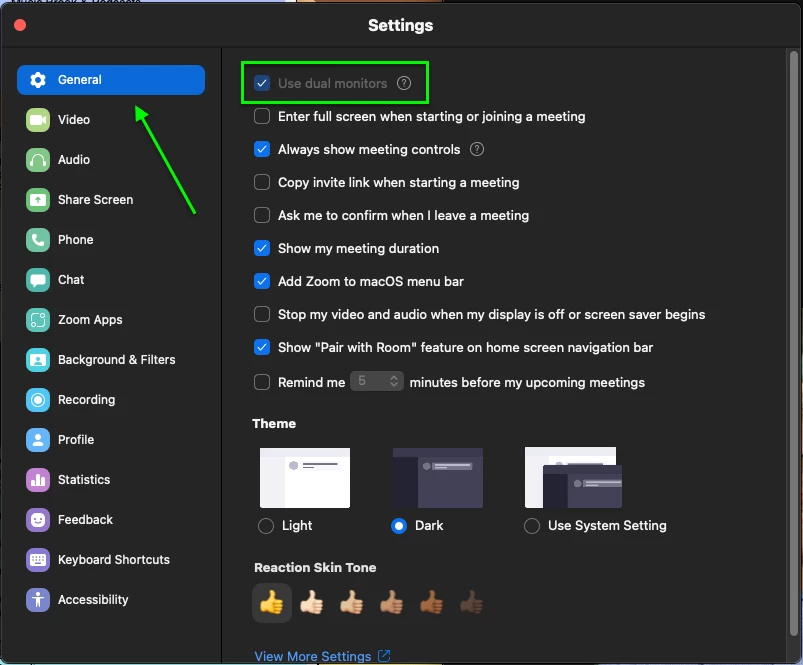Click help icon next to Always show meeting controls
Viewport: 803px width, 665px height.
[x=477, y=149]
